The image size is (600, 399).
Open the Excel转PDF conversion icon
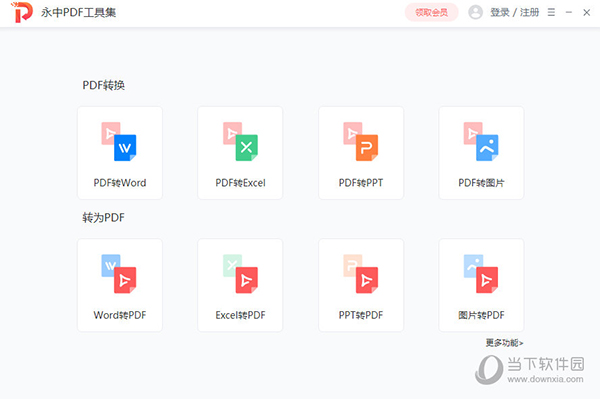point(240,274)
